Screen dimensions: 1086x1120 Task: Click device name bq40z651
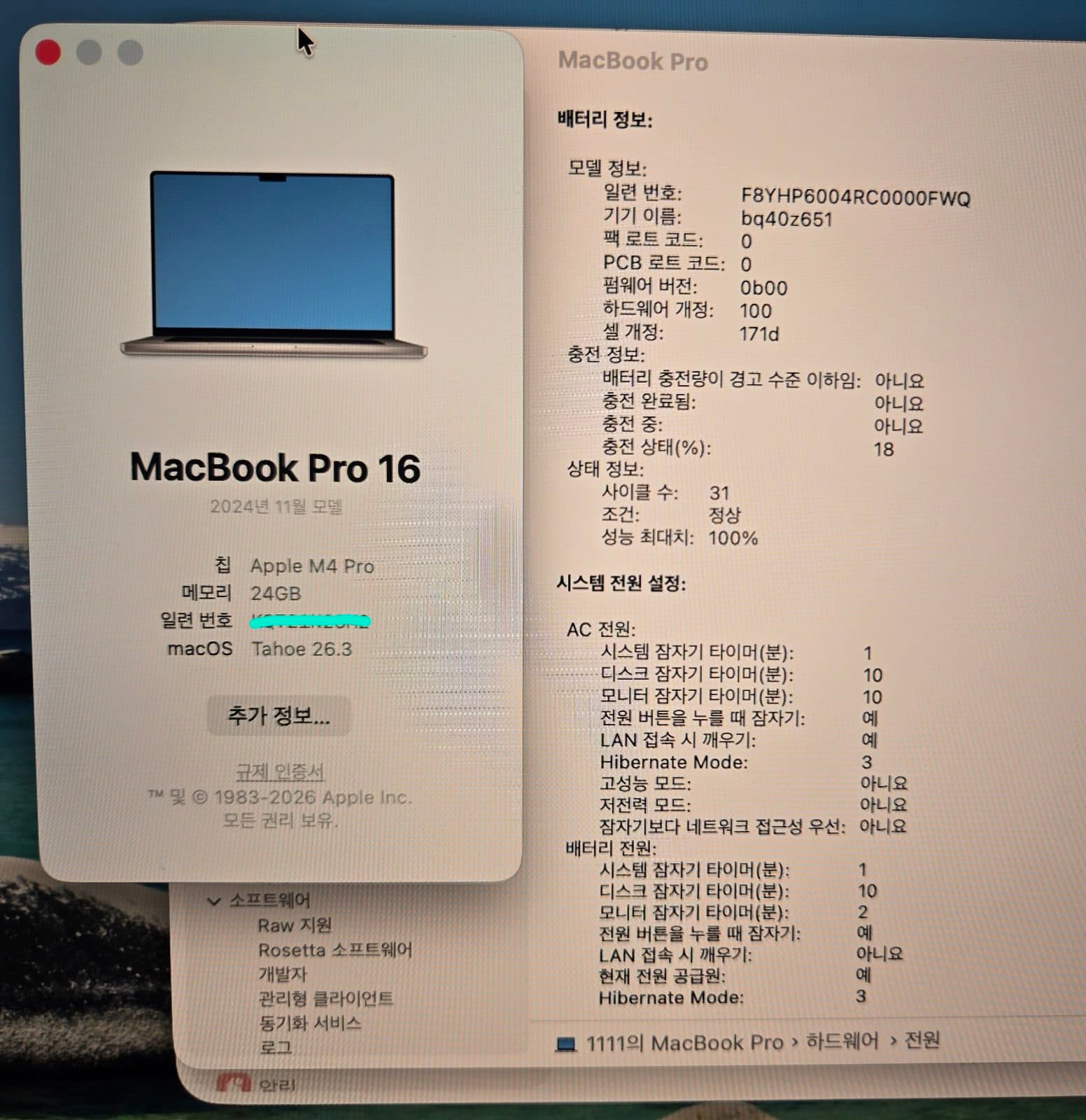tap(787, 219)
